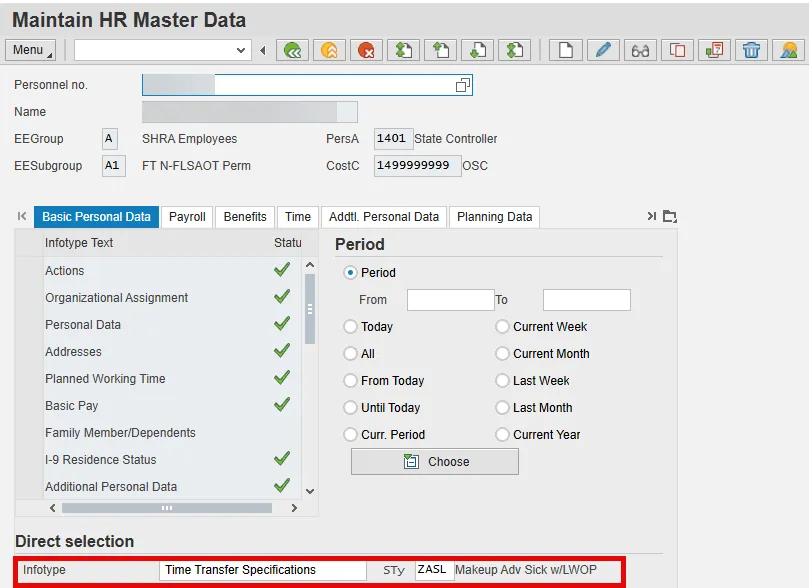Go to first page icon
The image size is (809, 588).
403,51
